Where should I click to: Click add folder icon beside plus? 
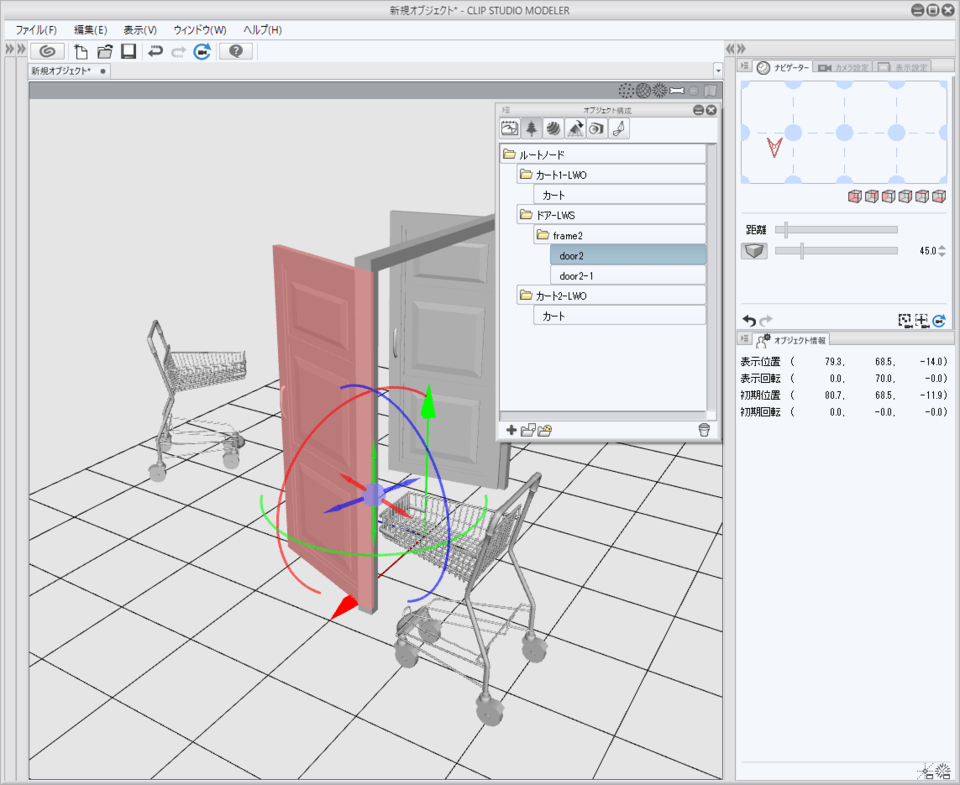tap(528, 430)
